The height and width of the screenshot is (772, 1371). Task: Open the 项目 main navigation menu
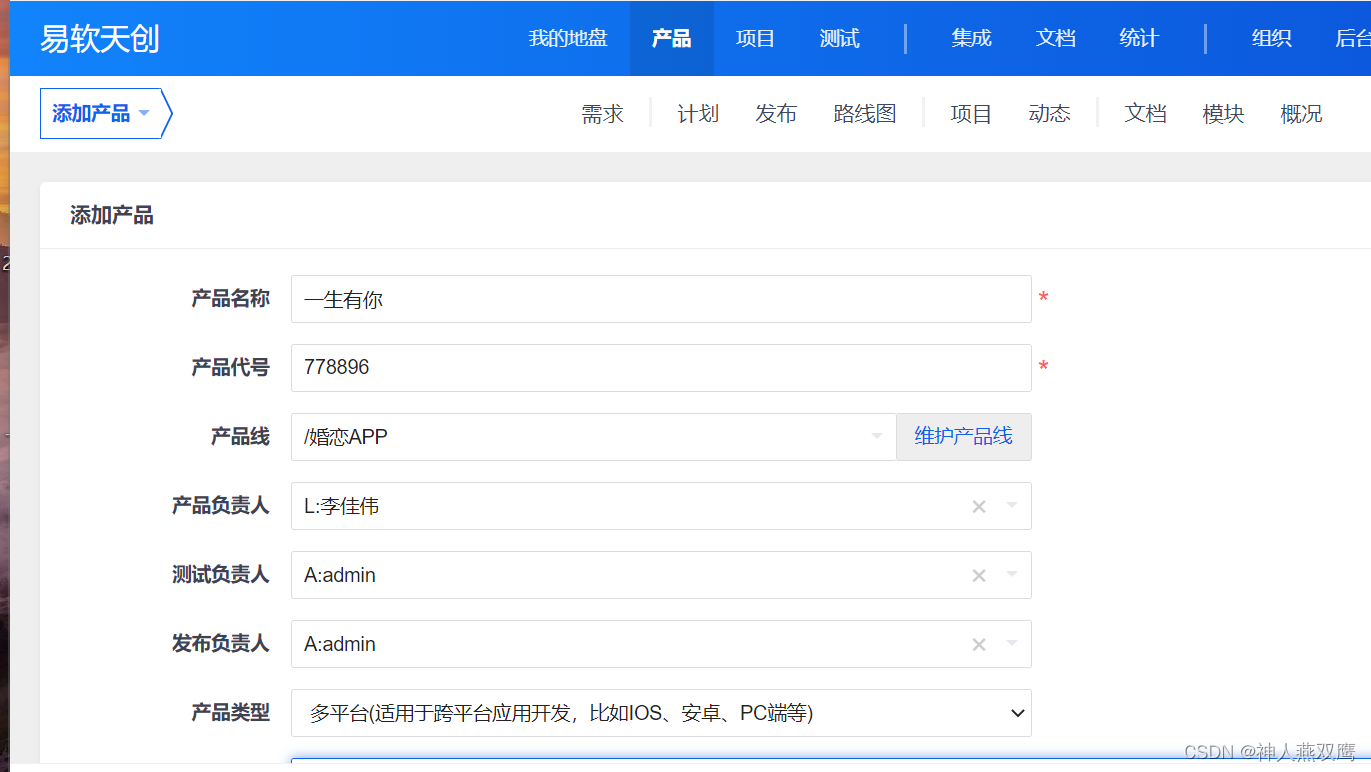pos(755,39)
